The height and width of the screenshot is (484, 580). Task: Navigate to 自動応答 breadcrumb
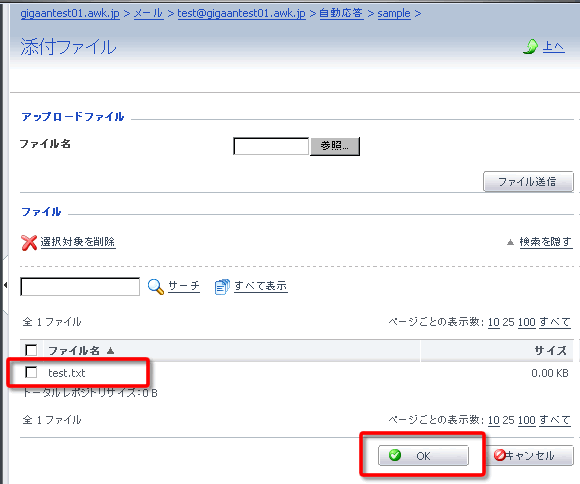click(x=341, y=13)
